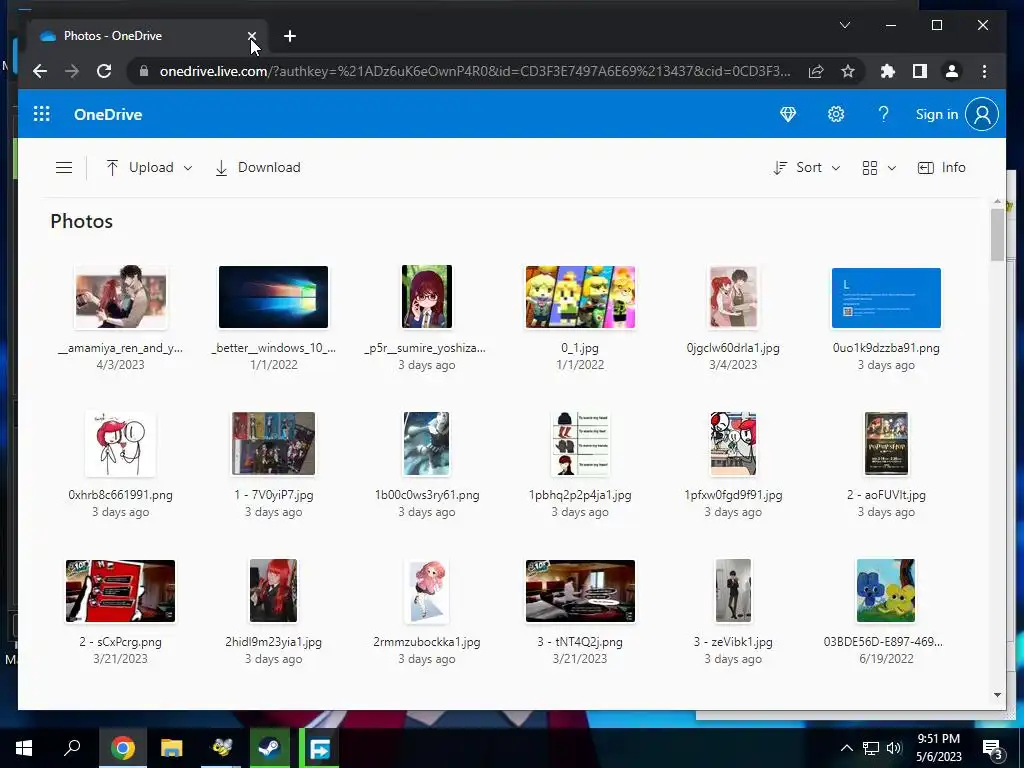Open the _better_windows_10_ thumbnail
The image size is (1024, 768).
point(274,297)
